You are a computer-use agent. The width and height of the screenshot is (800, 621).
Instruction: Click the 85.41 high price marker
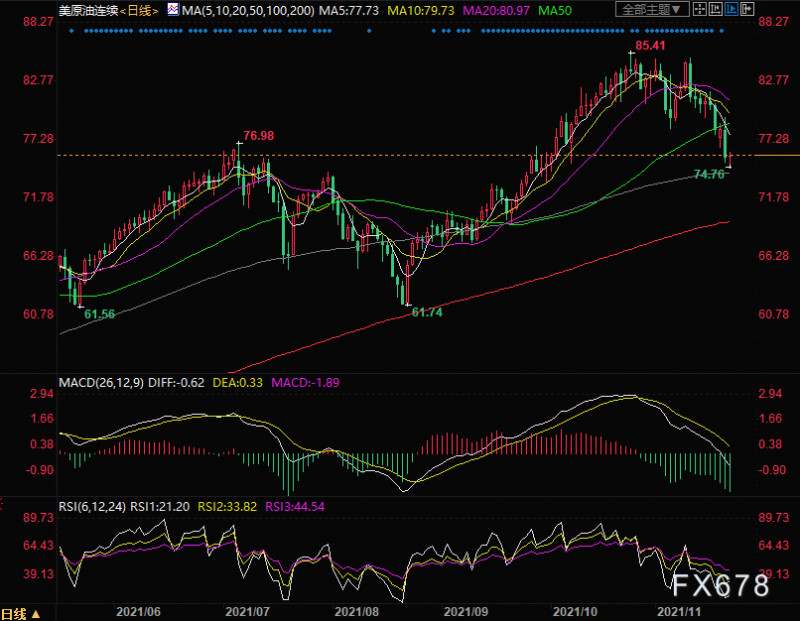[651, 45]
